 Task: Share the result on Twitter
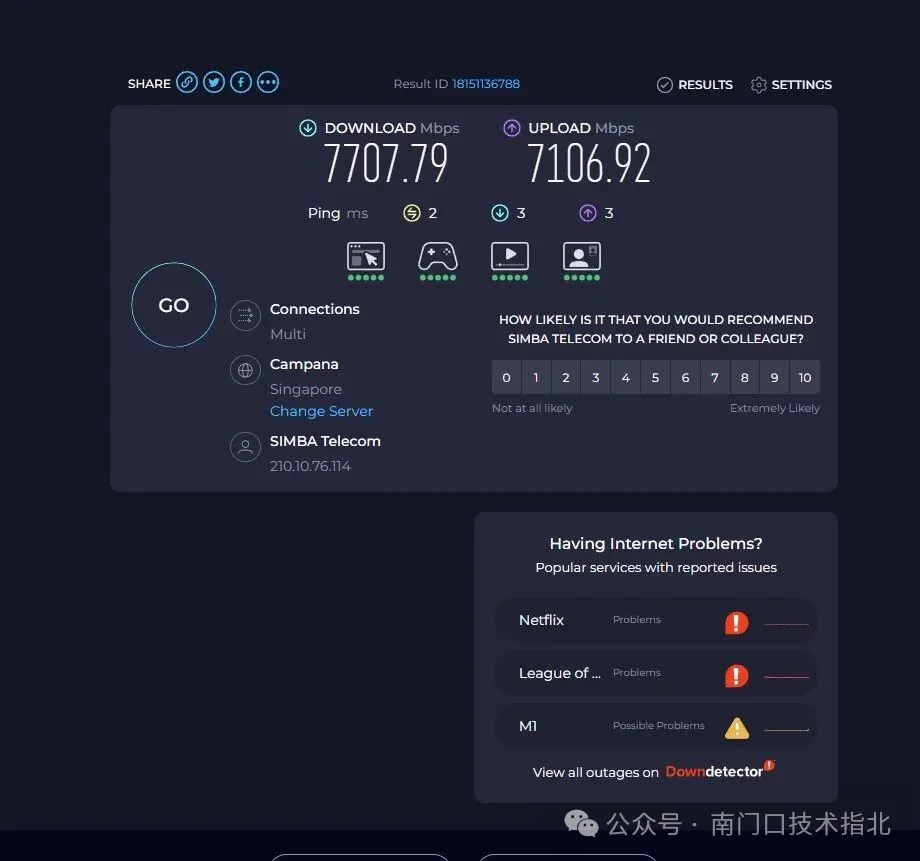[214, 82]
